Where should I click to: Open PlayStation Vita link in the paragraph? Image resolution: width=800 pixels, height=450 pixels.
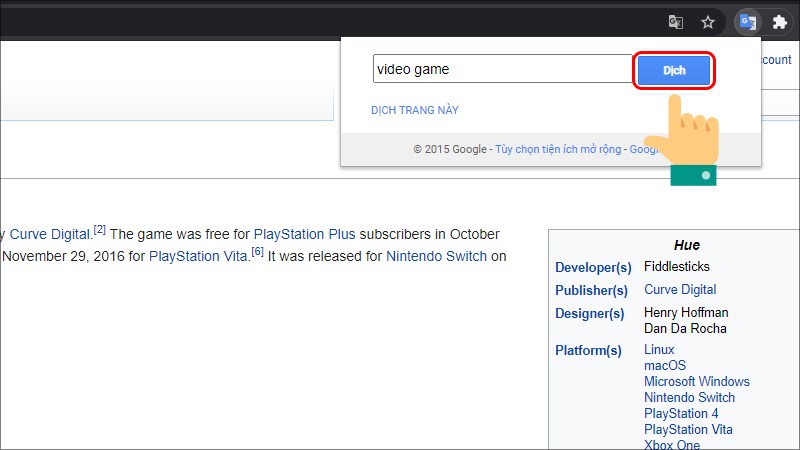point(198,256)
